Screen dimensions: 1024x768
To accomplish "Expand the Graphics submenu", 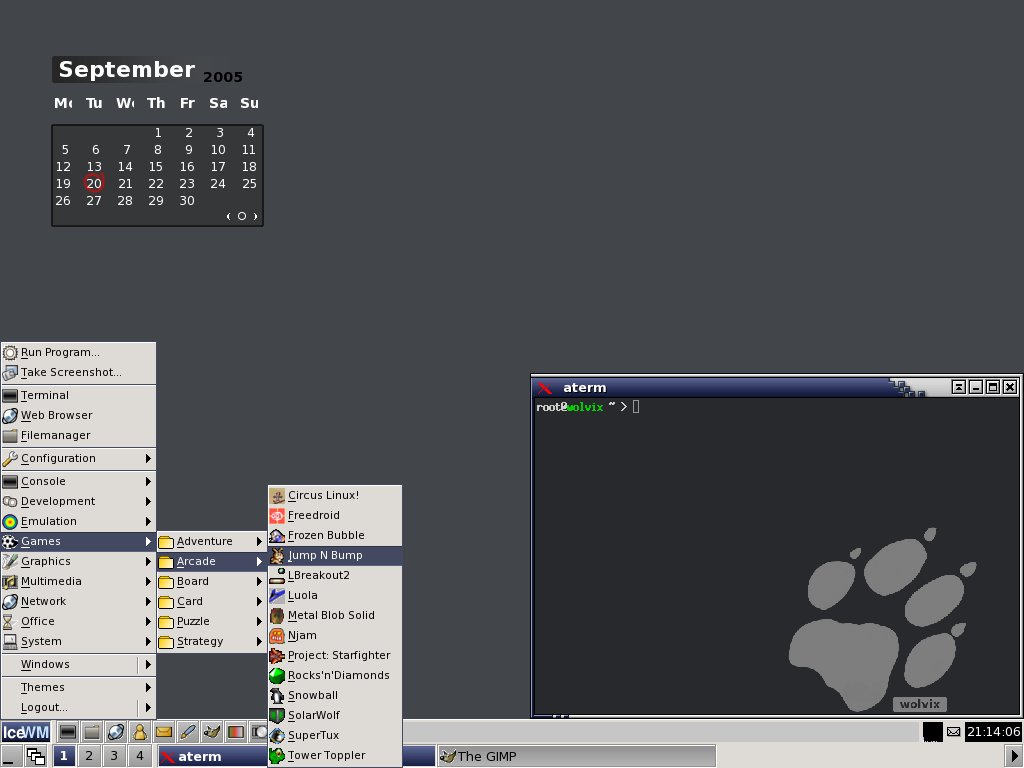I will [78, 562].
